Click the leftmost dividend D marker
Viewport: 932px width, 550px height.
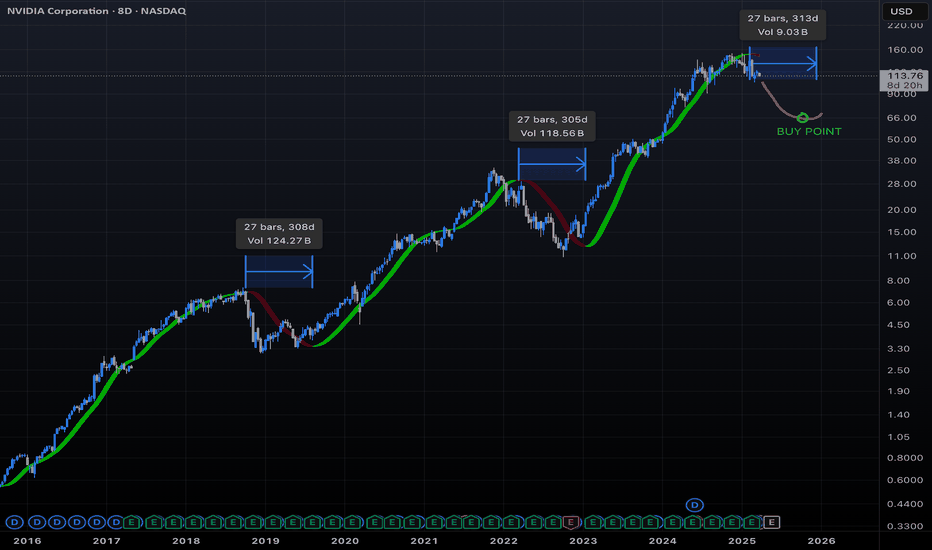click(15, 523)
